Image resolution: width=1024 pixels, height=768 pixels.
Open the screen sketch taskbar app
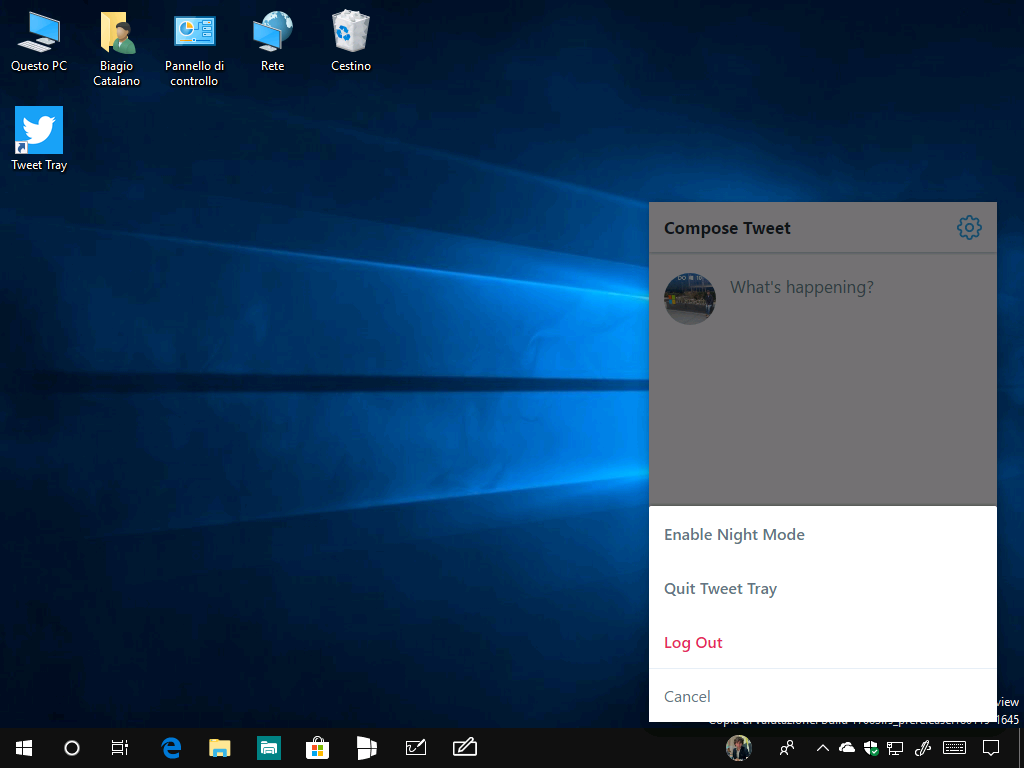point(416,748)
